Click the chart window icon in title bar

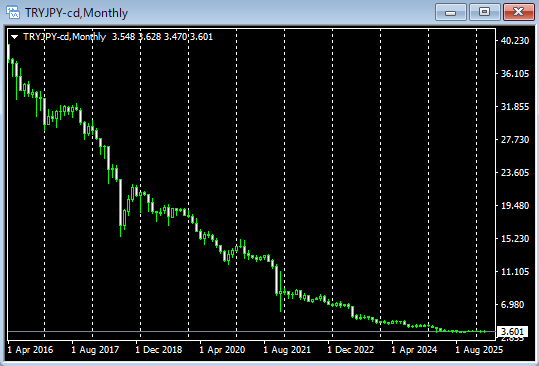pyautogui.click(x=13, y=13)
